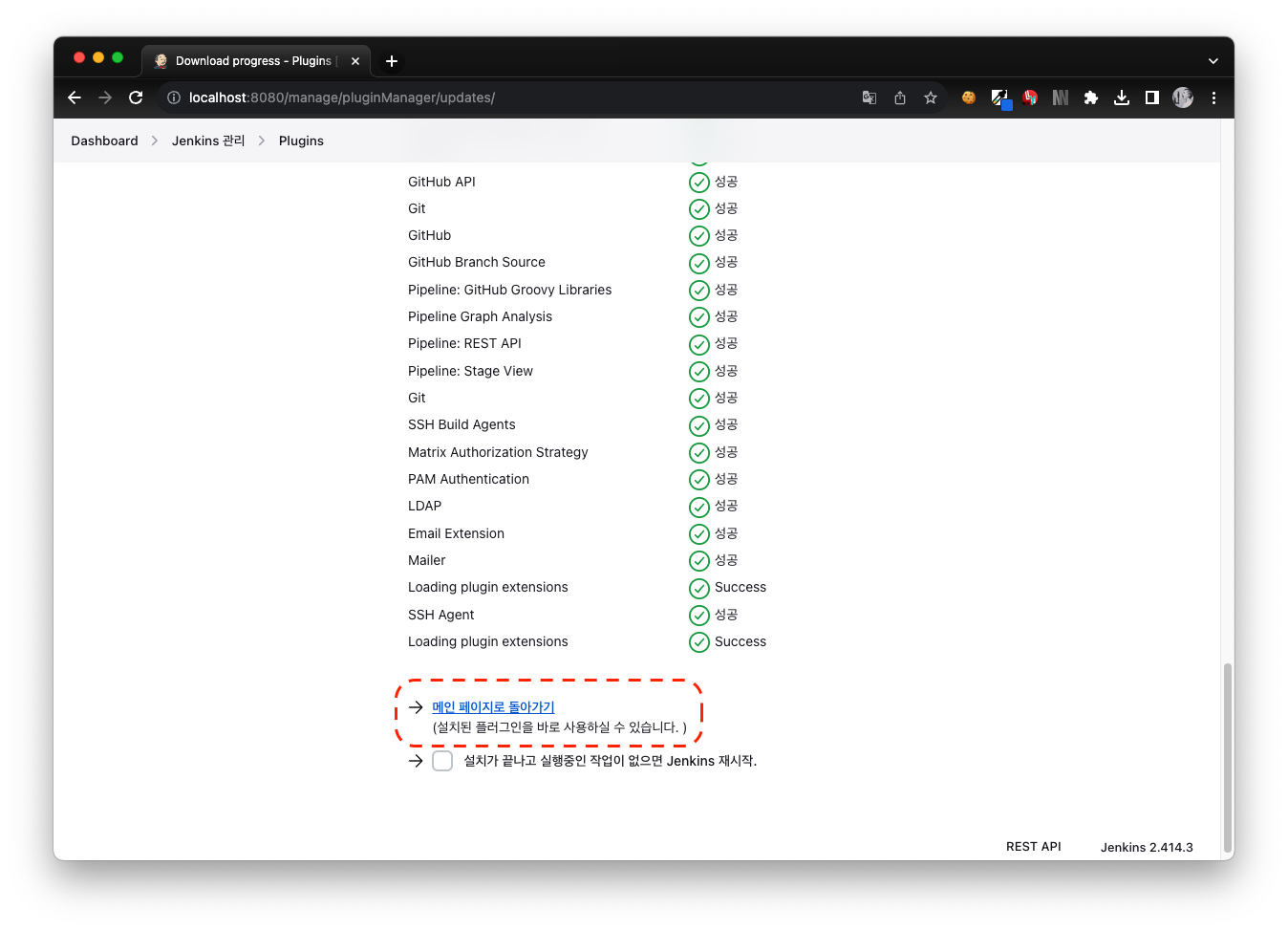Toggle the Chrome side panel
This screenshot has height=931, width=1288.
1152,97
